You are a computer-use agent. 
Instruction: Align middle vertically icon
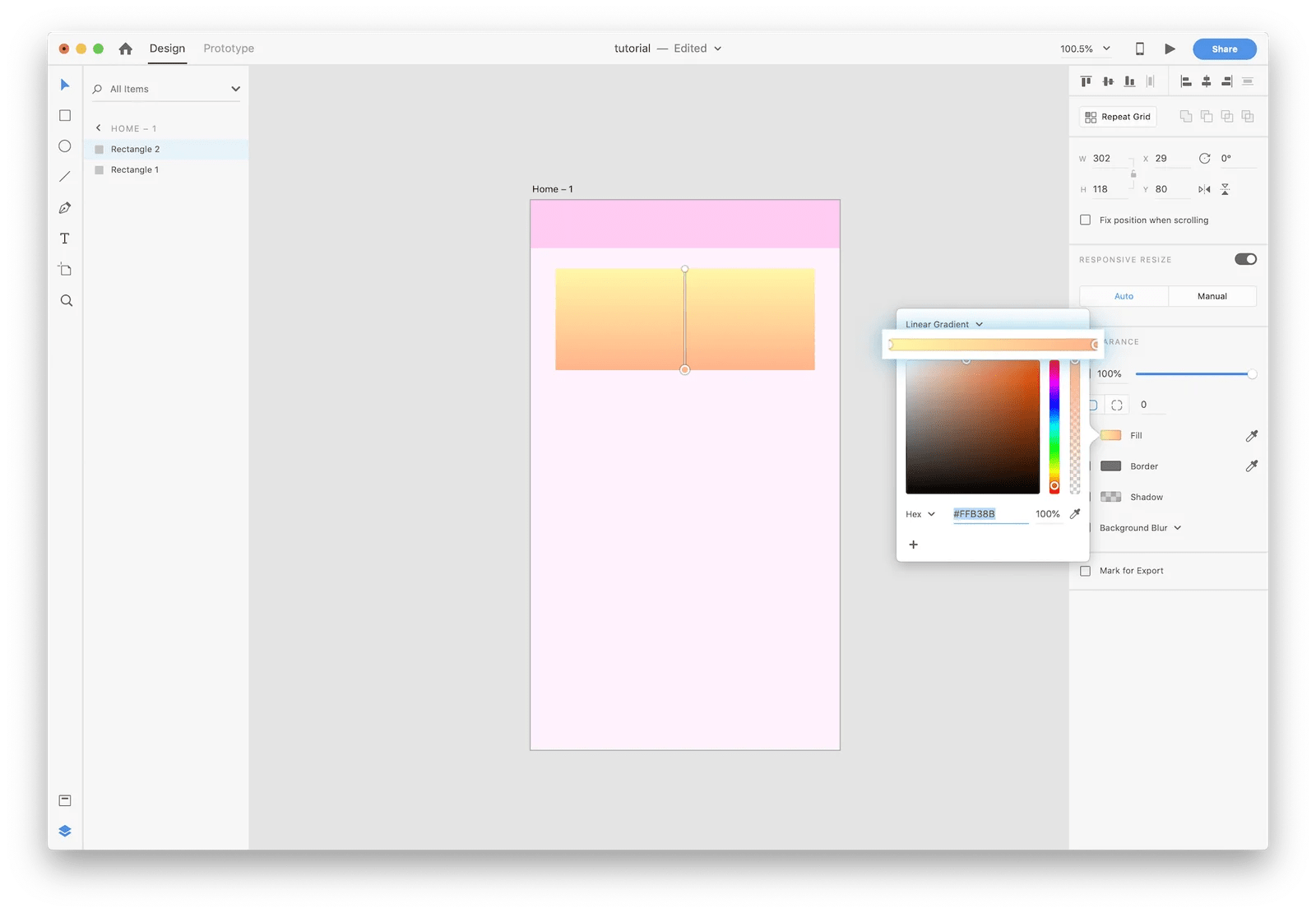point(1108,81)
